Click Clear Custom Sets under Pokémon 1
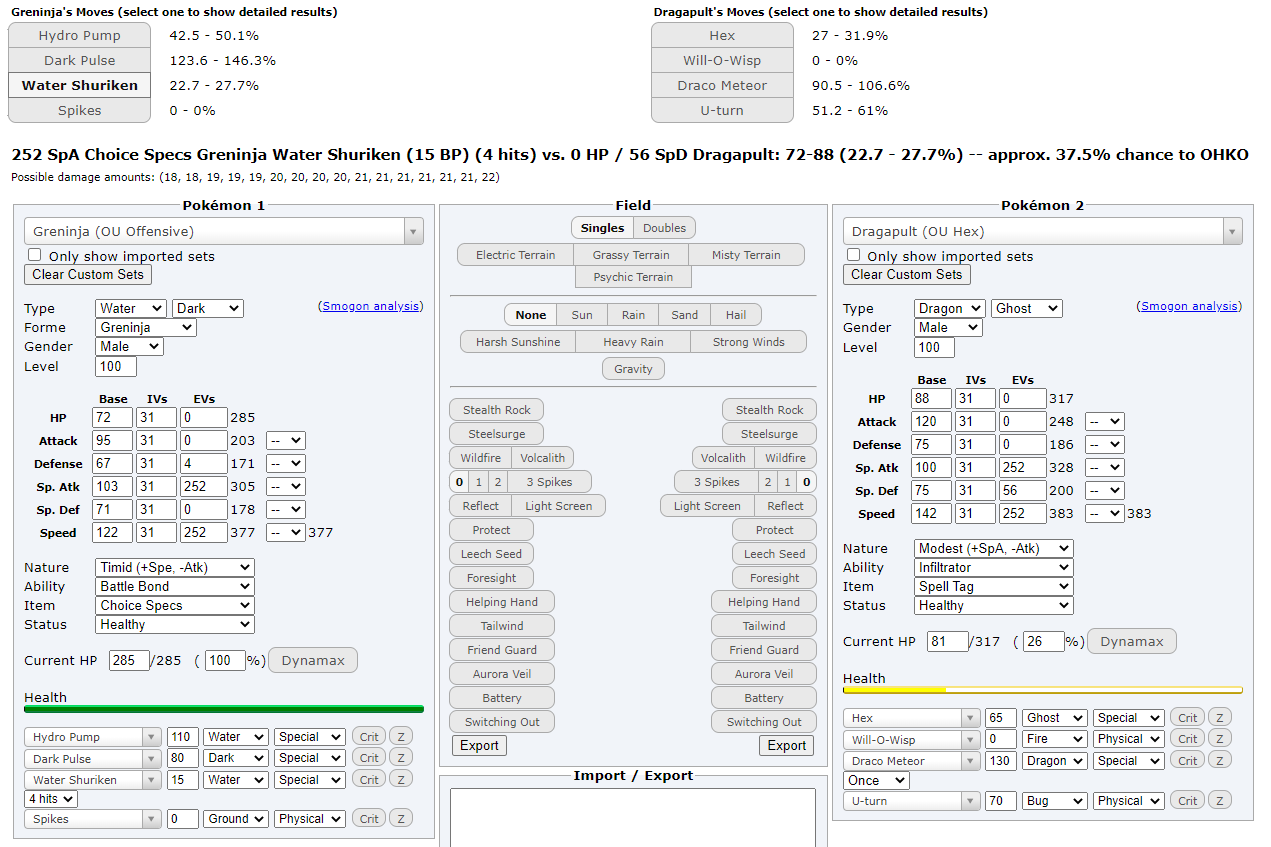Viewport: 1271px width, 847px height. pos(88,275)
